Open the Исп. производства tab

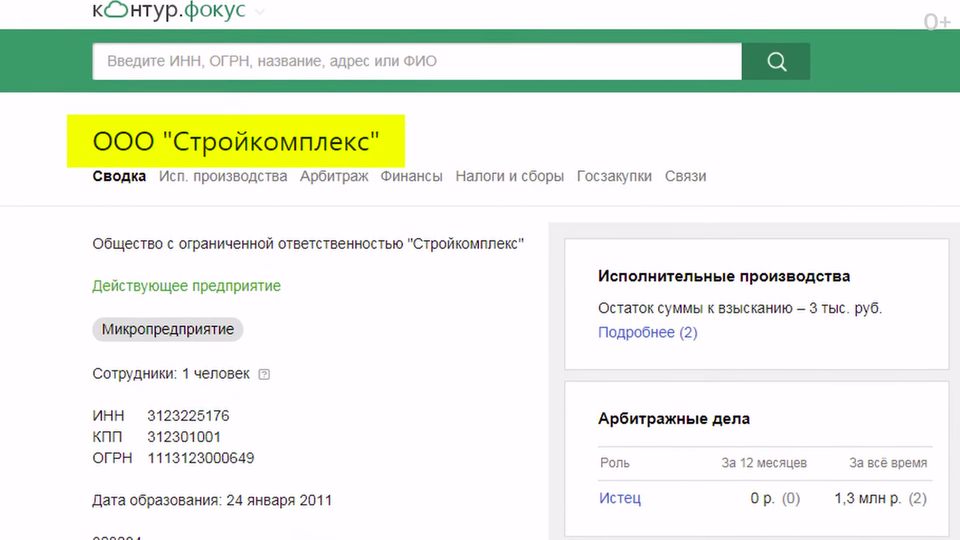click(223, 176)
